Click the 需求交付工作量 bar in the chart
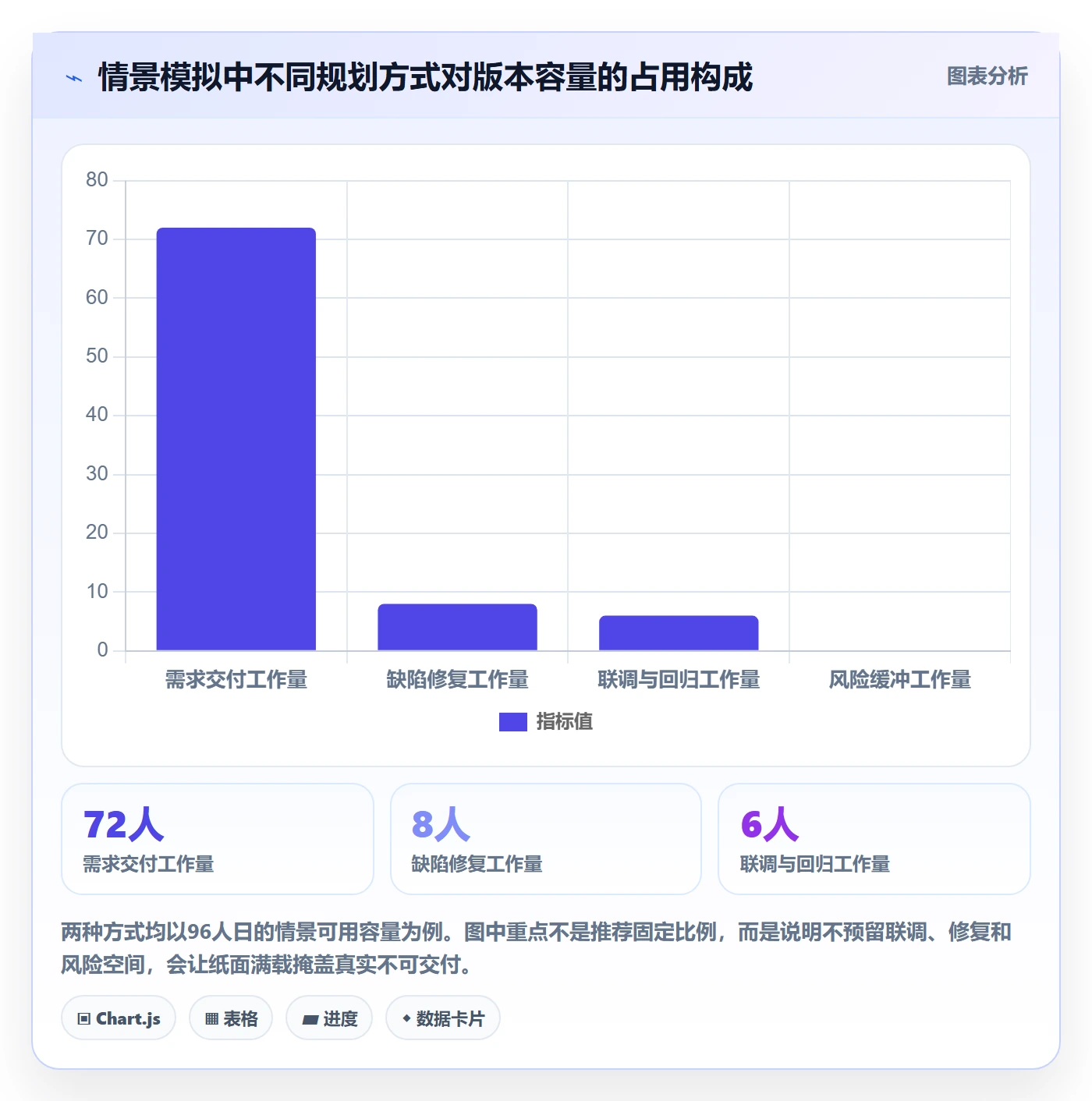Image resolution: width=1092 pixels, height=1101 pixels. 236,439
